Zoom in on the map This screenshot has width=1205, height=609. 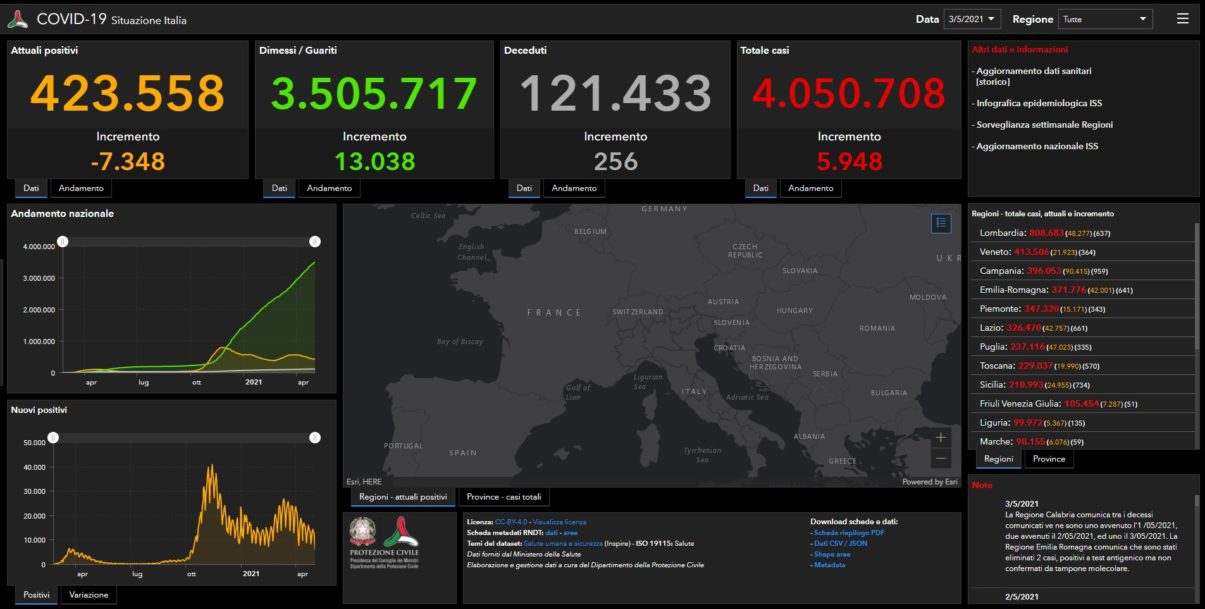[941, 437]
